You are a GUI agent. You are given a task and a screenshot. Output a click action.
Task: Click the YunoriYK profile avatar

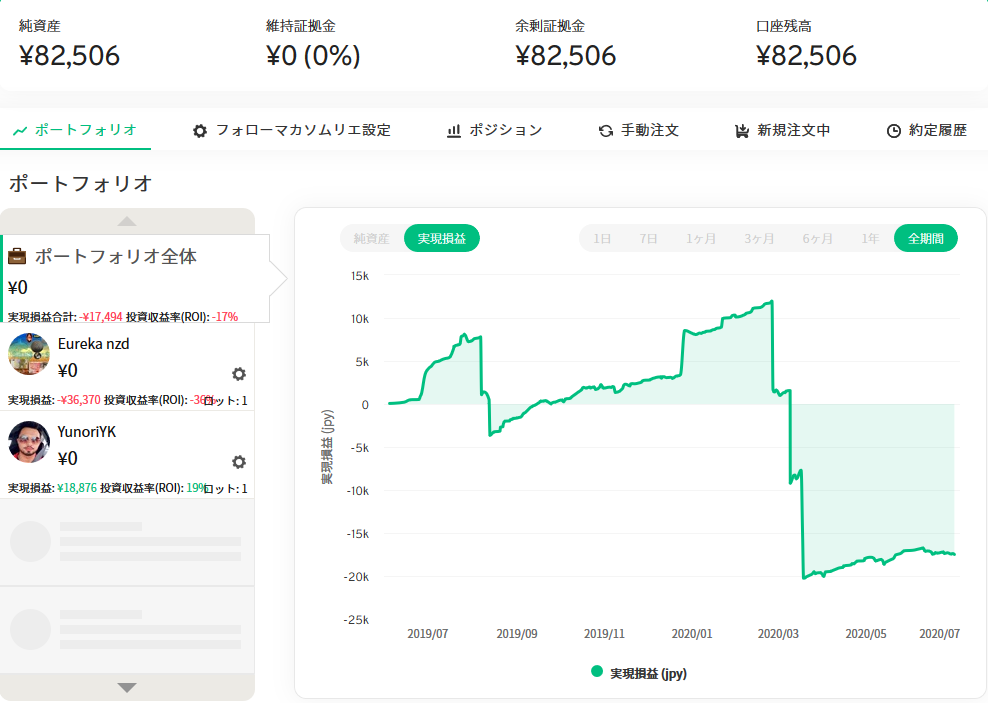click(x=29, y=442)
